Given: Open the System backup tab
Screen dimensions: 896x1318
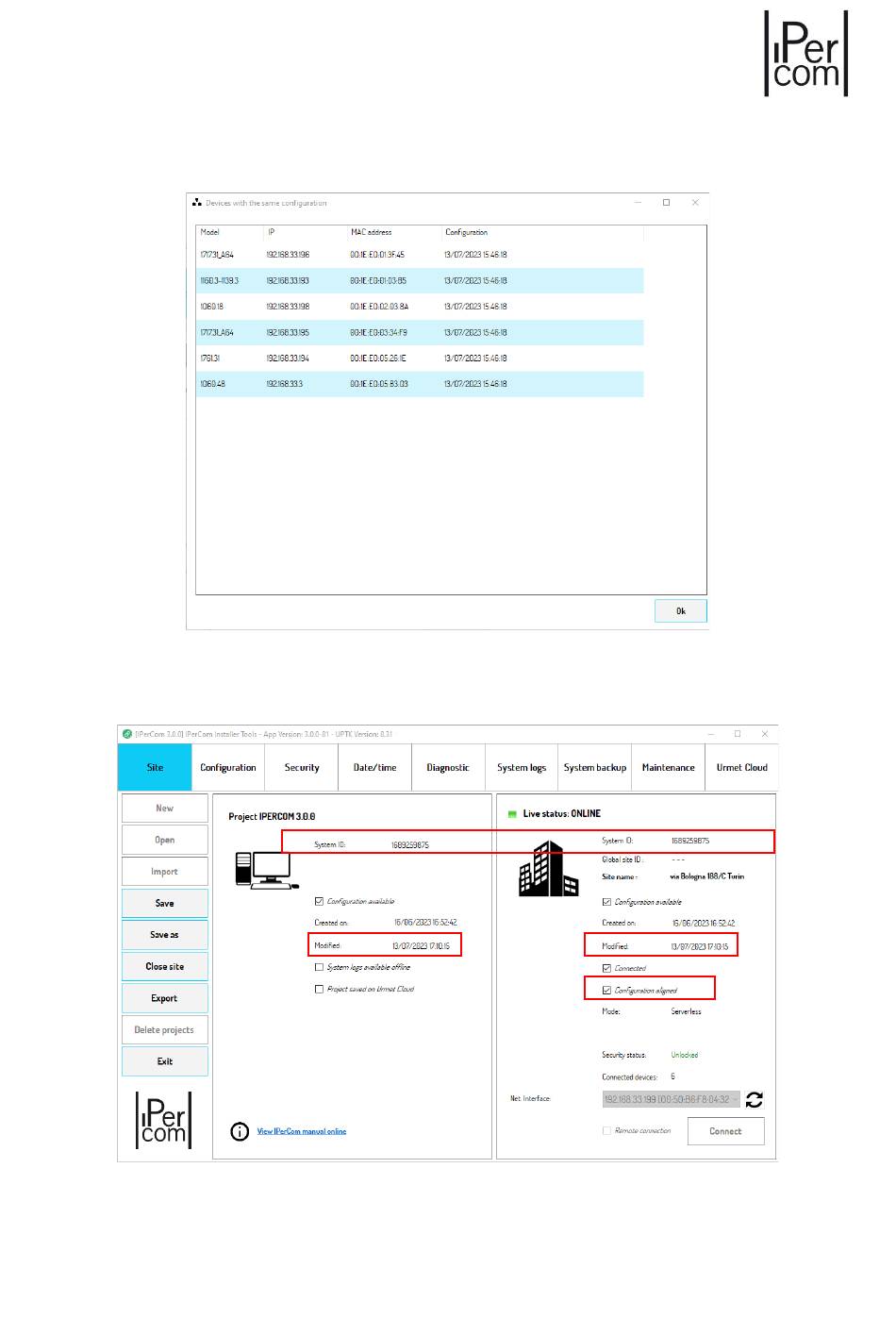Looking at the screenshot, I should pyautogui.click(x=595, y=768).
